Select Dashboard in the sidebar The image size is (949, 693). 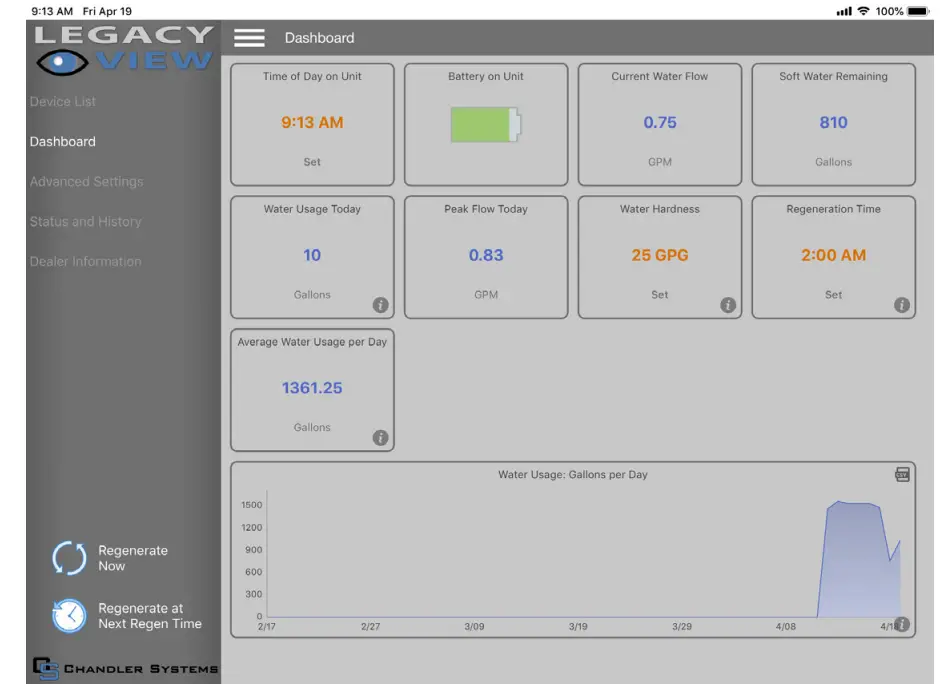(x=62, y=142)
